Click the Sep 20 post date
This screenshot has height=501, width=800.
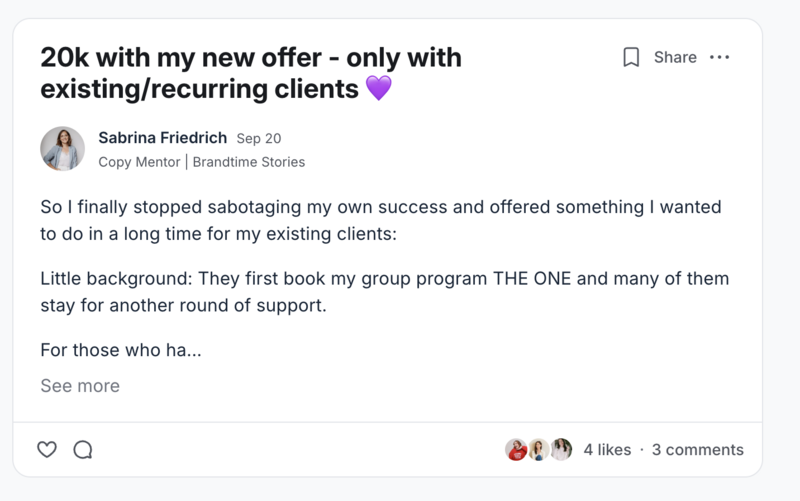pos(265,139)
